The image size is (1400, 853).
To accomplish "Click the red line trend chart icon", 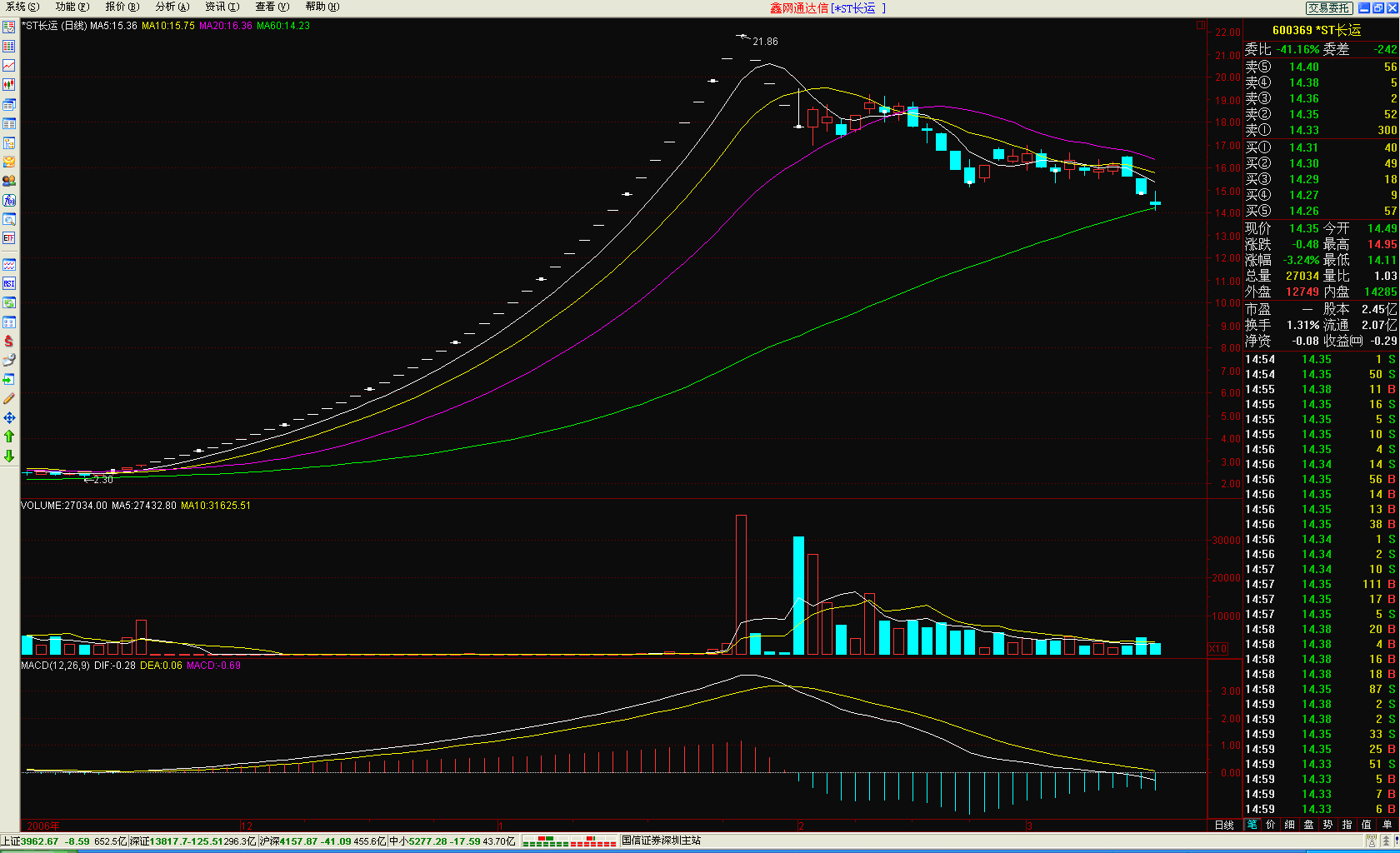I will 9,65.
